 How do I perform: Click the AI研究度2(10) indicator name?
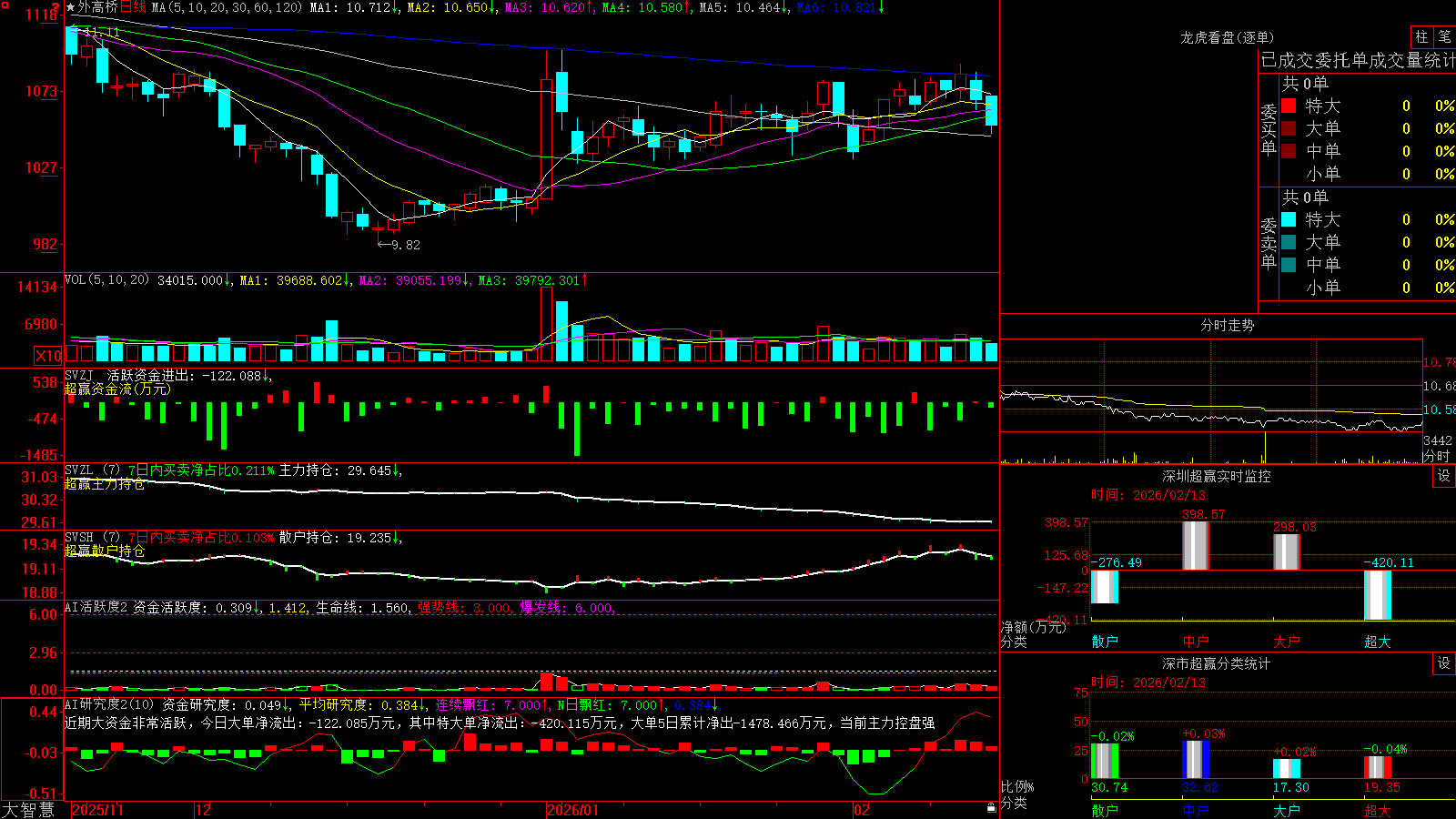[x=110, y=704]
